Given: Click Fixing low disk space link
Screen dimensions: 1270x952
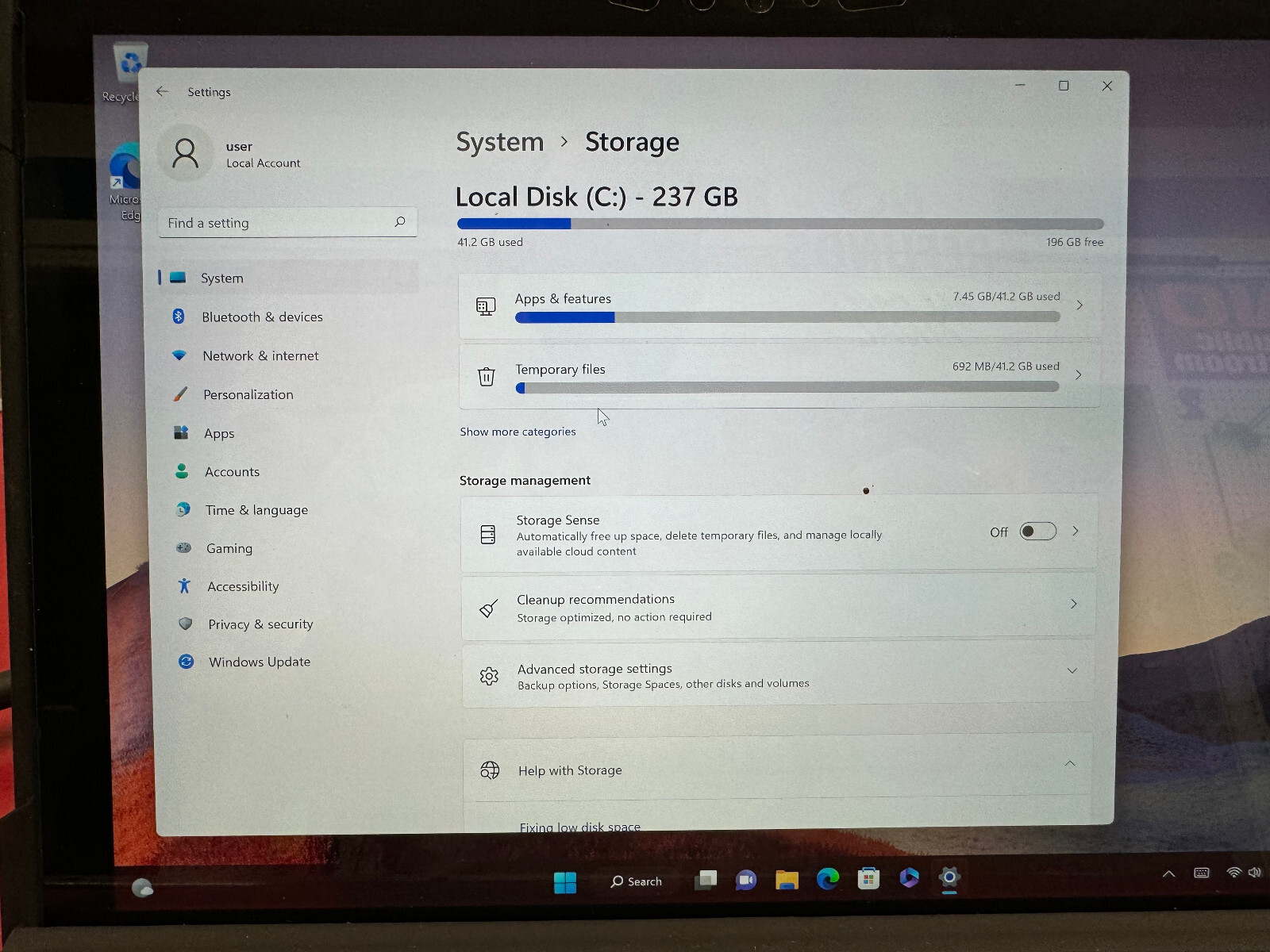Looking at the screenshot, I should pyautogui.click(x=580, y=826).
